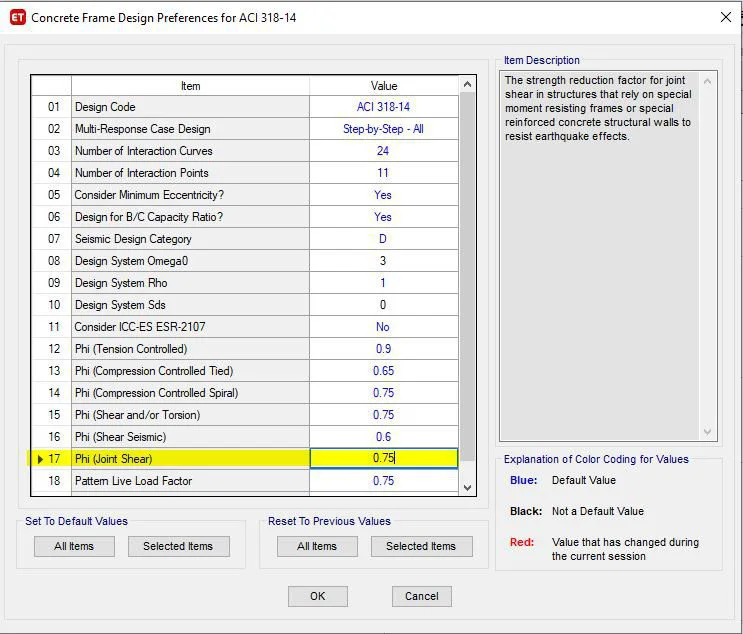
Task: Click Phi (Compression Controlled Spiral) value 0.75
Action: 384,392
